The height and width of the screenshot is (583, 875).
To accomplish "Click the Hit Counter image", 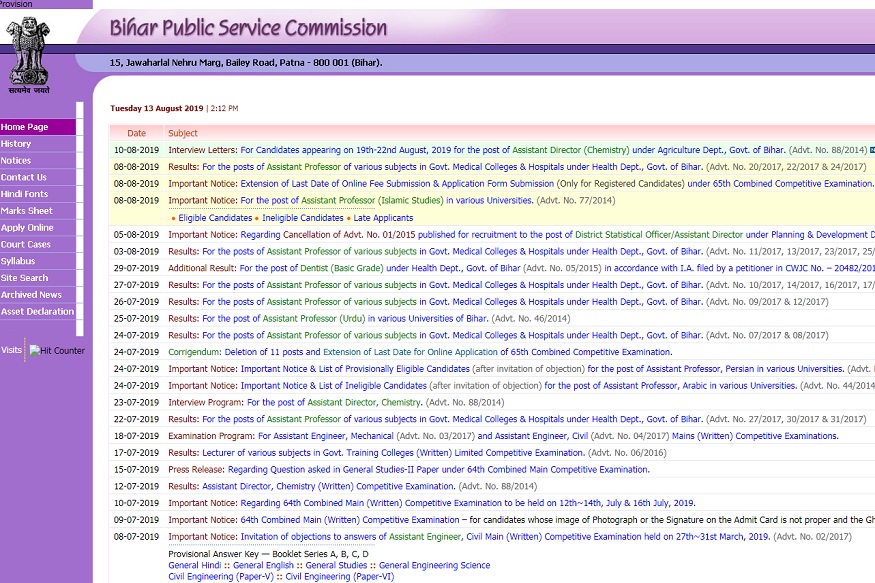I will pyautogui.click(x=57, y=351).
